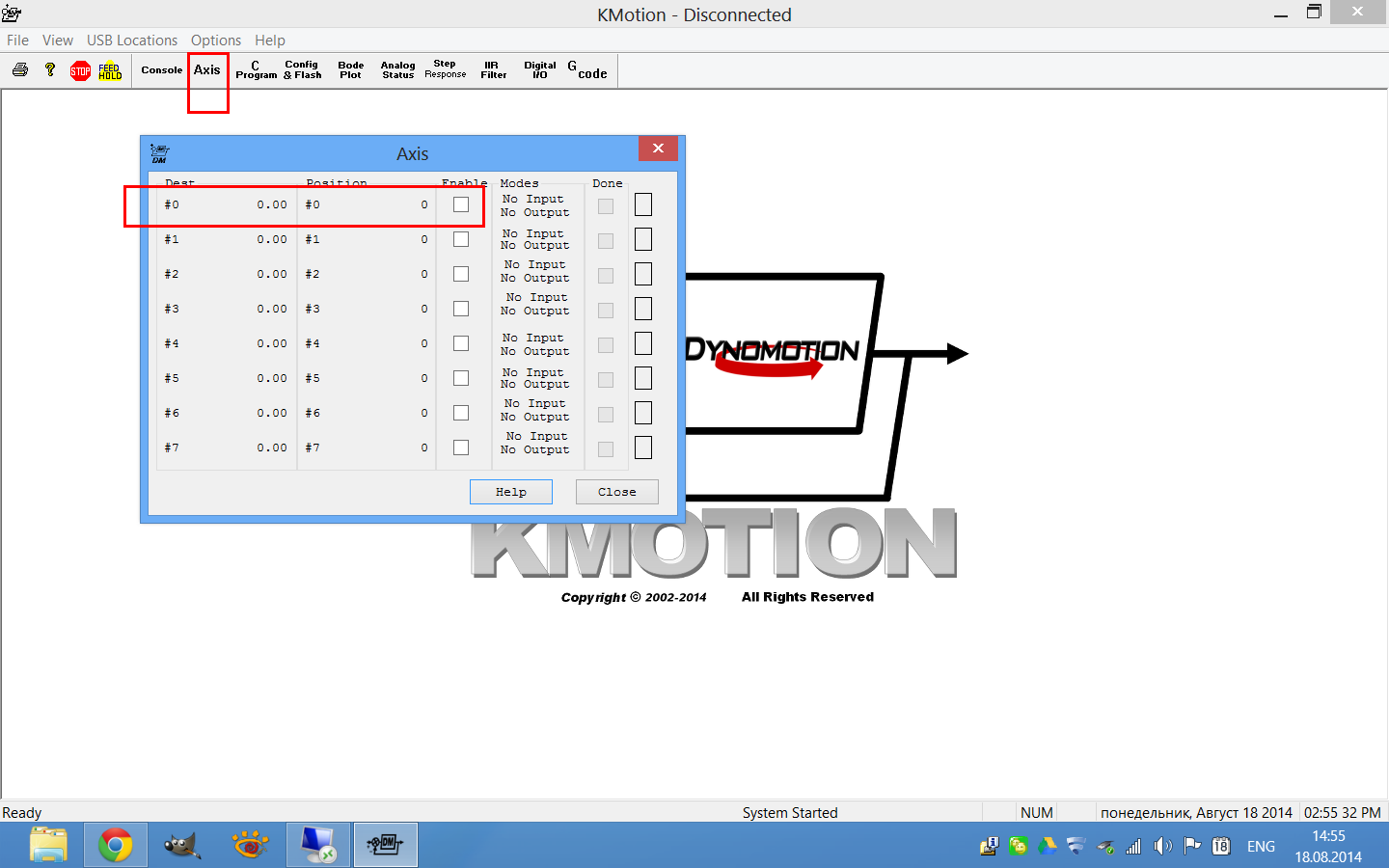
Task: Open the Analog Status screen
Action: (x=398, y=70)
